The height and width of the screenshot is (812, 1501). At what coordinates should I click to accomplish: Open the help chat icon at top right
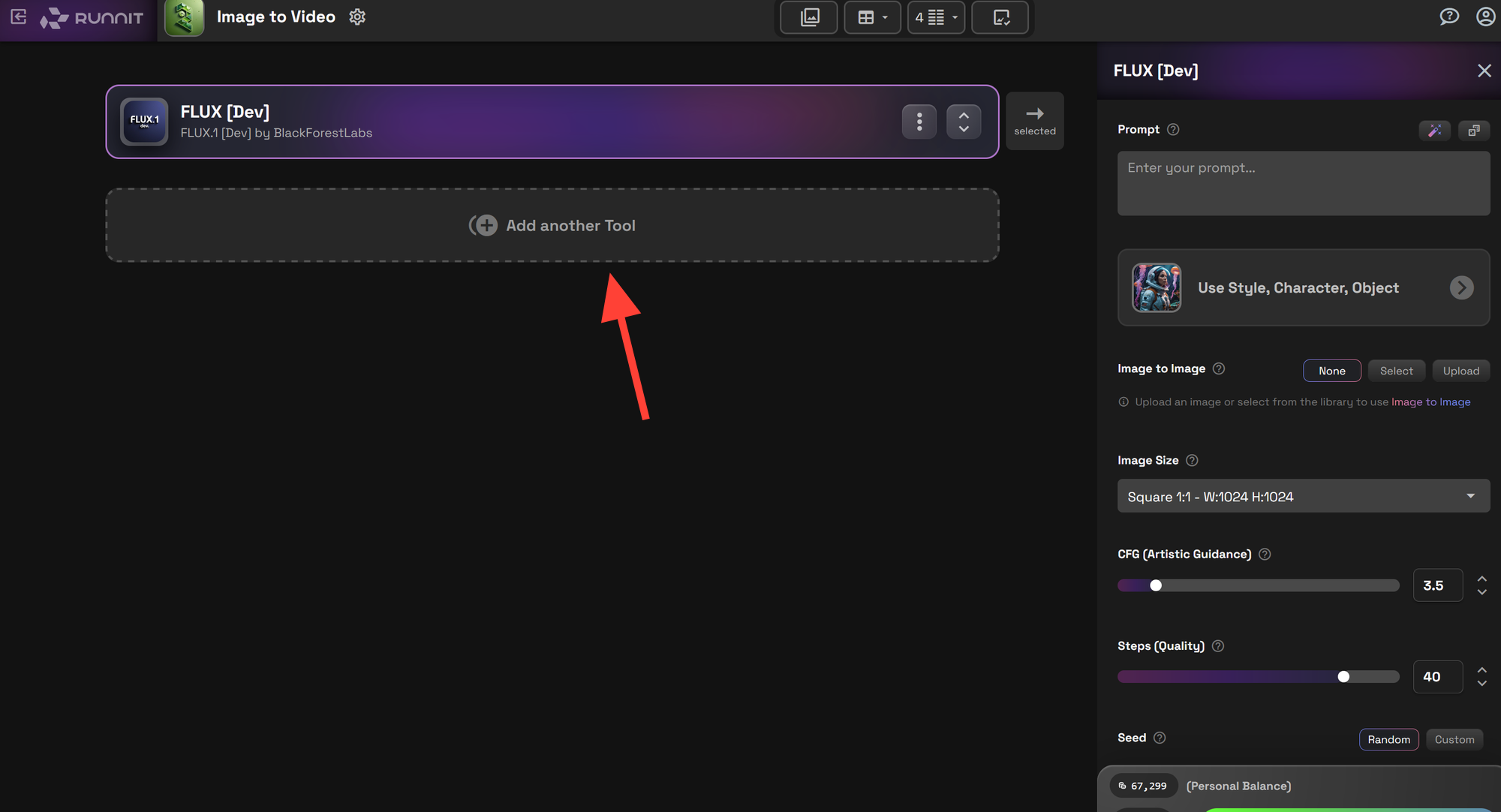coord(1448,17)
